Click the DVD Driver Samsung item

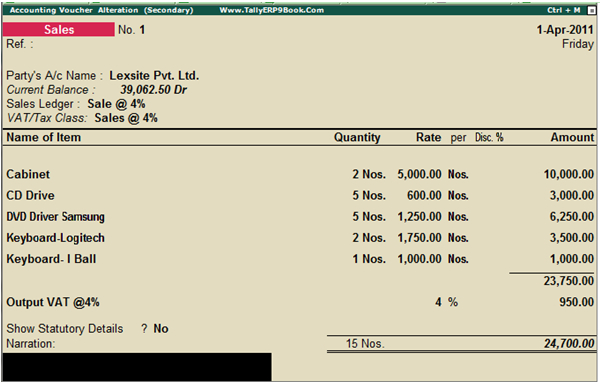click(x=55, y=217)
